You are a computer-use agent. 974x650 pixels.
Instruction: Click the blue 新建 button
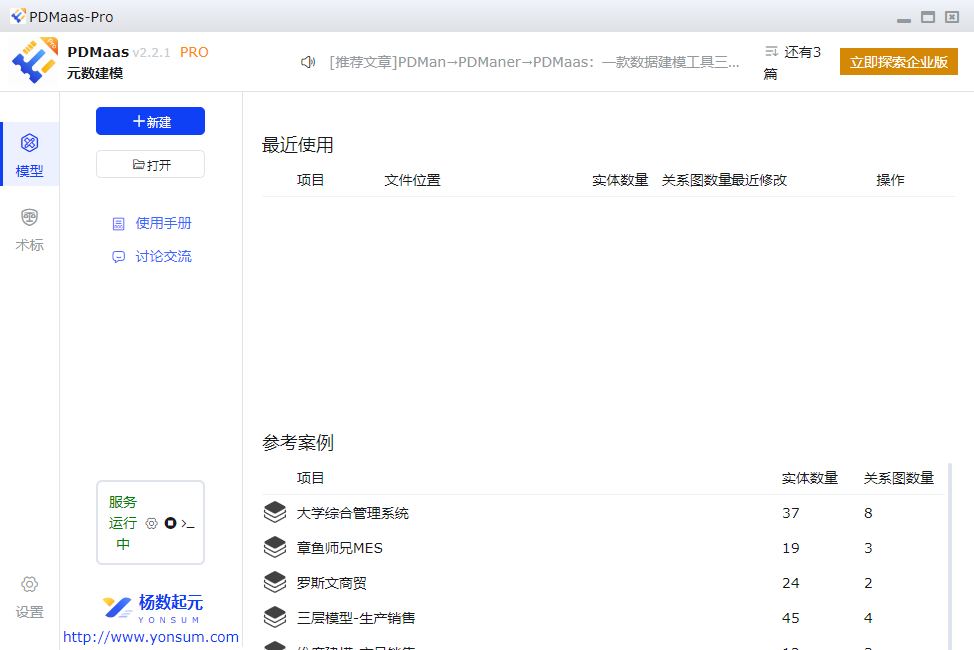click(x=150, y=121)
